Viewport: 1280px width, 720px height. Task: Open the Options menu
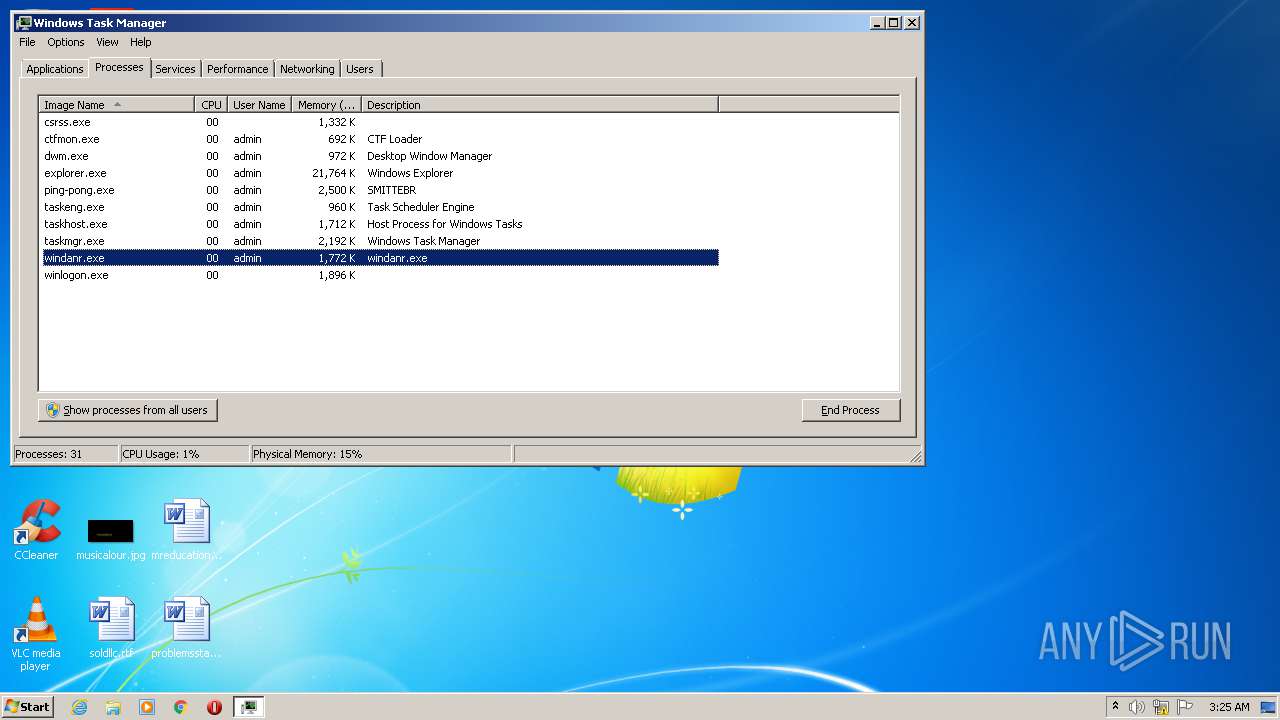pyautogui.click(x=66, y=42)
